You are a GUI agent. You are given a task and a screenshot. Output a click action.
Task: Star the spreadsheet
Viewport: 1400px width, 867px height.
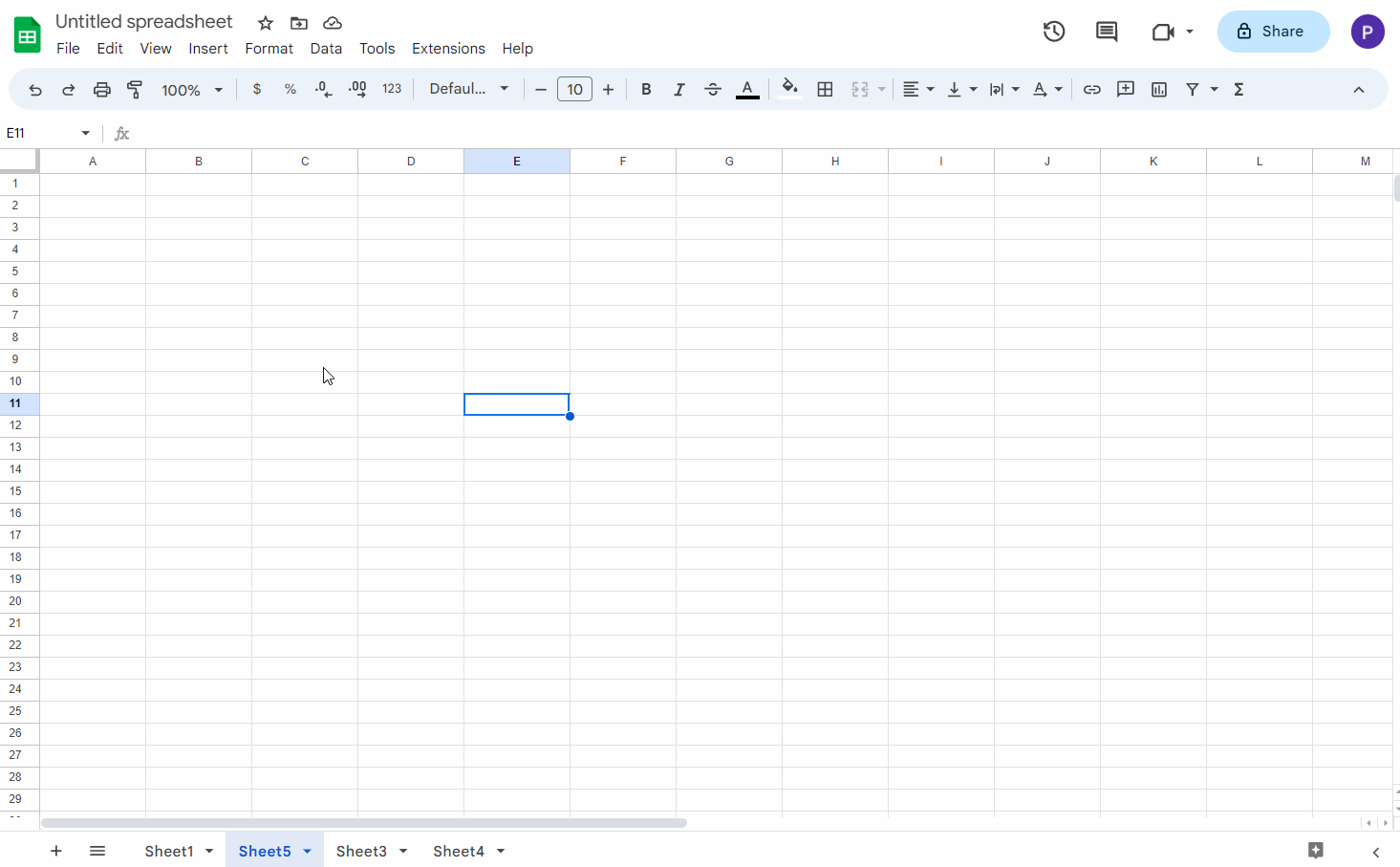tap(266, 23)
